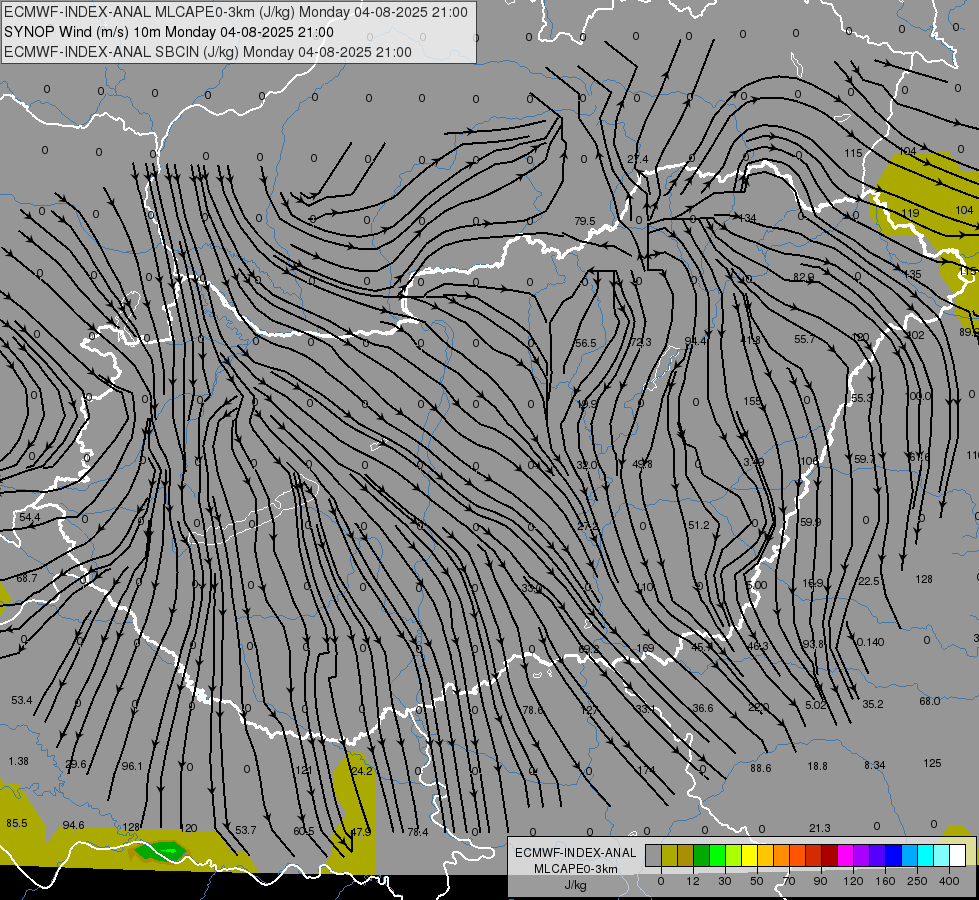Screen dimensions: 979x900
Task: Click the J/kg unit label in the legend
Action: point(575,885)
